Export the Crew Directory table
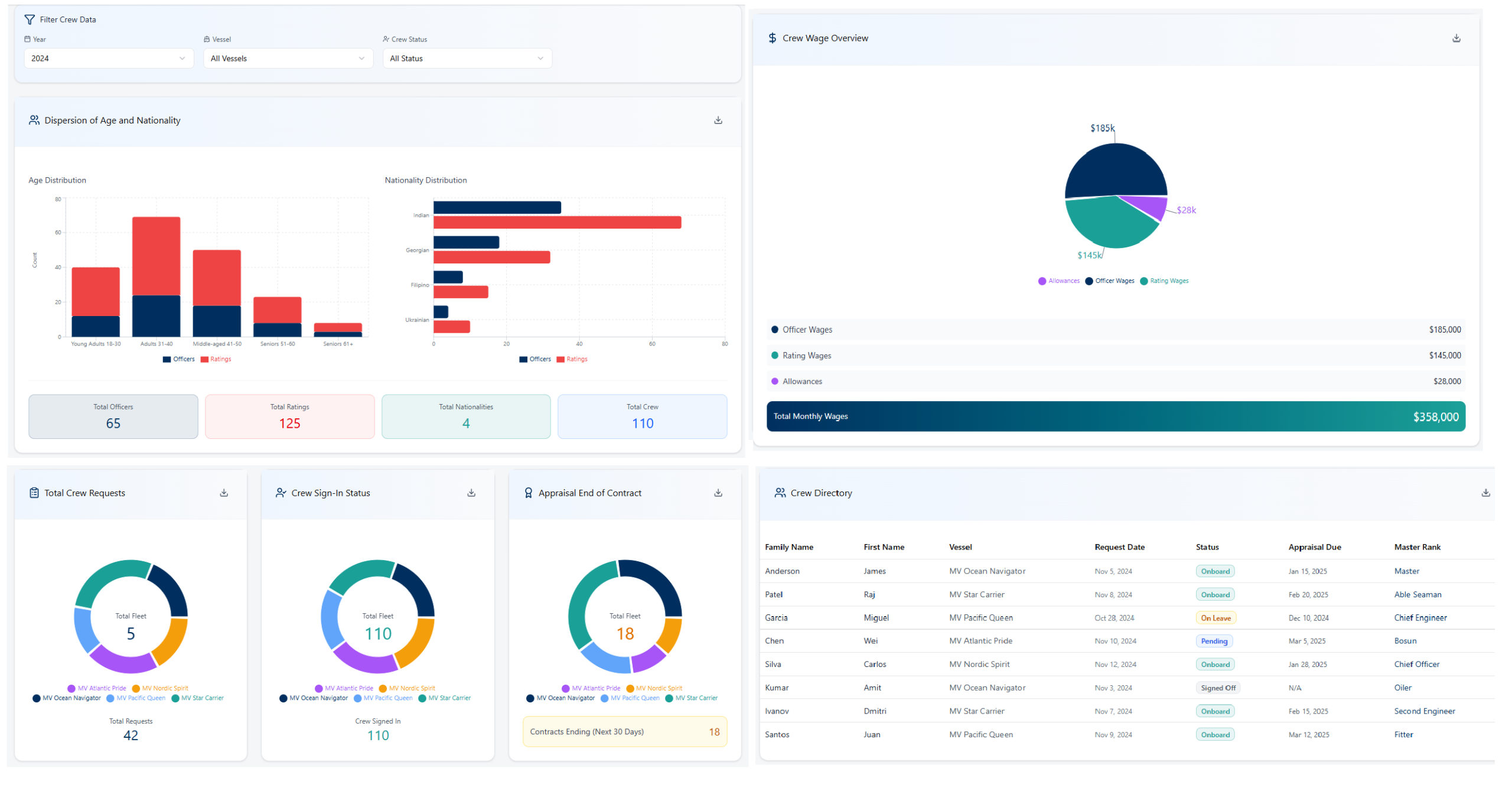 pos(1485,493)
